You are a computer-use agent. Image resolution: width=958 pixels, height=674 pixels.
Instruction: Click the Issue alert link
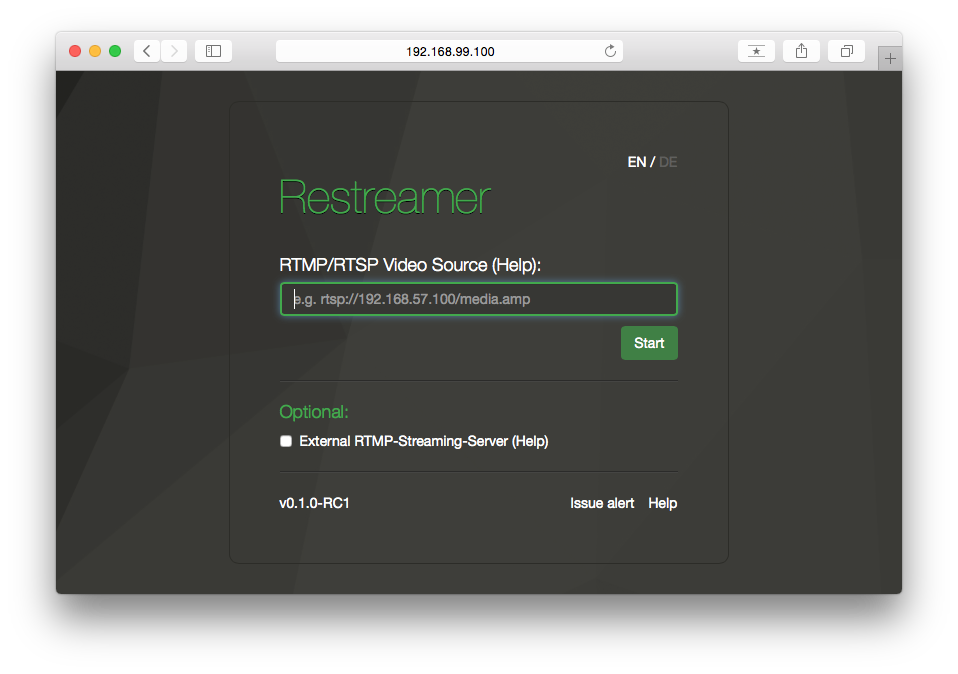click(602, 503)
